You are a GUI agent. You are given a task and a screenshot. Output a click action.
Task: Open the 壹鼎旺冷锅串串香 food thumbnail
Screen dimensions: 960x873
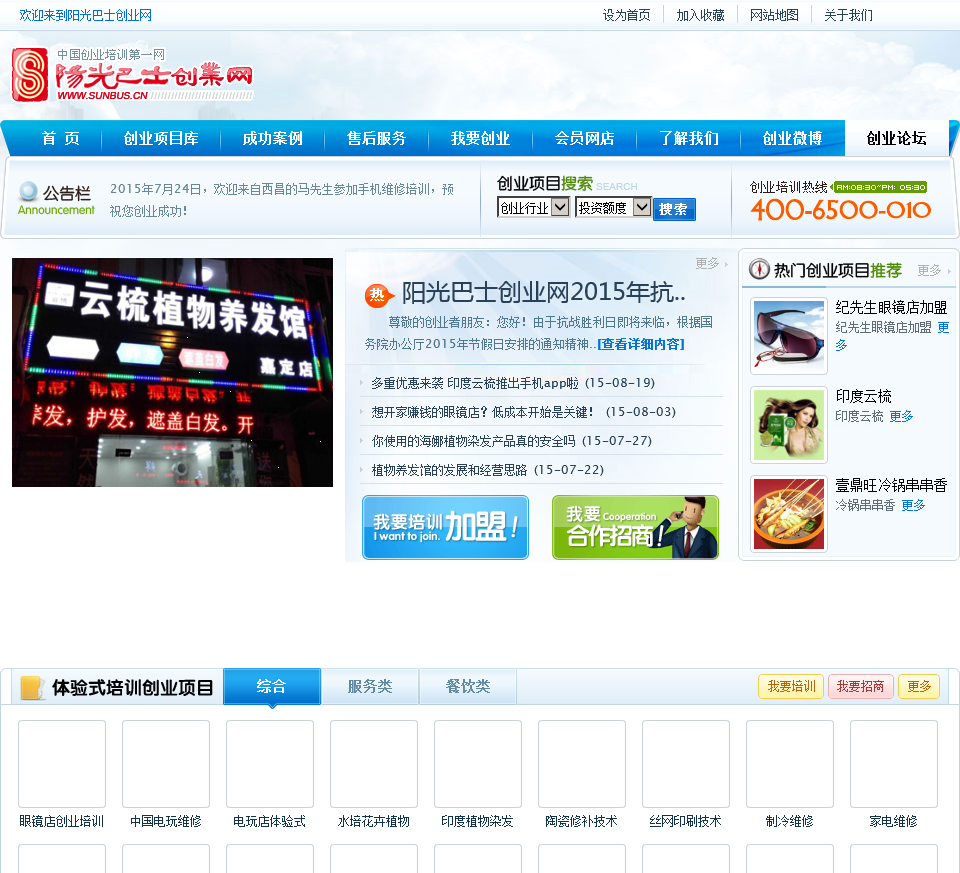pyautogui.click(x=789, y=514)
